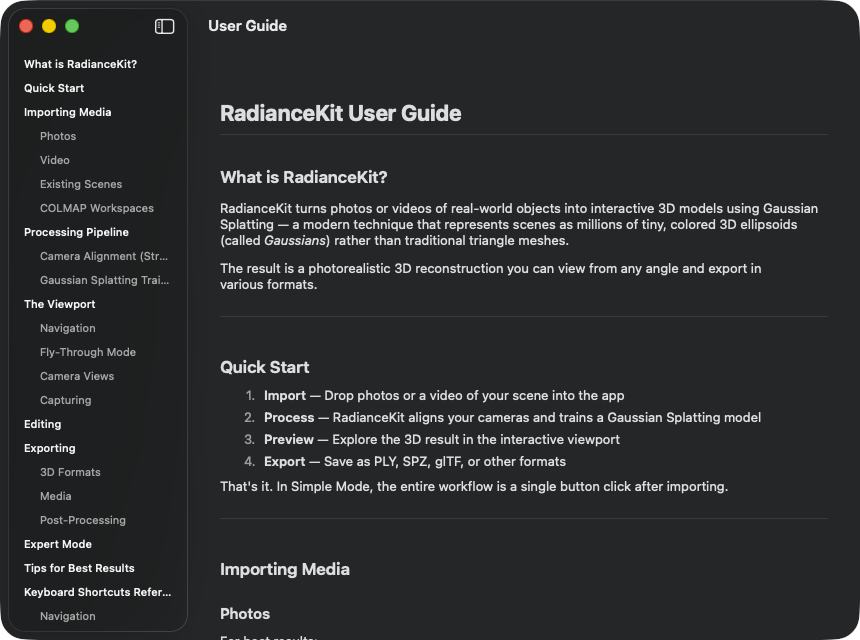
Task: Open COLMAP Workspaces sidebar entry
Action: (97, 208)
